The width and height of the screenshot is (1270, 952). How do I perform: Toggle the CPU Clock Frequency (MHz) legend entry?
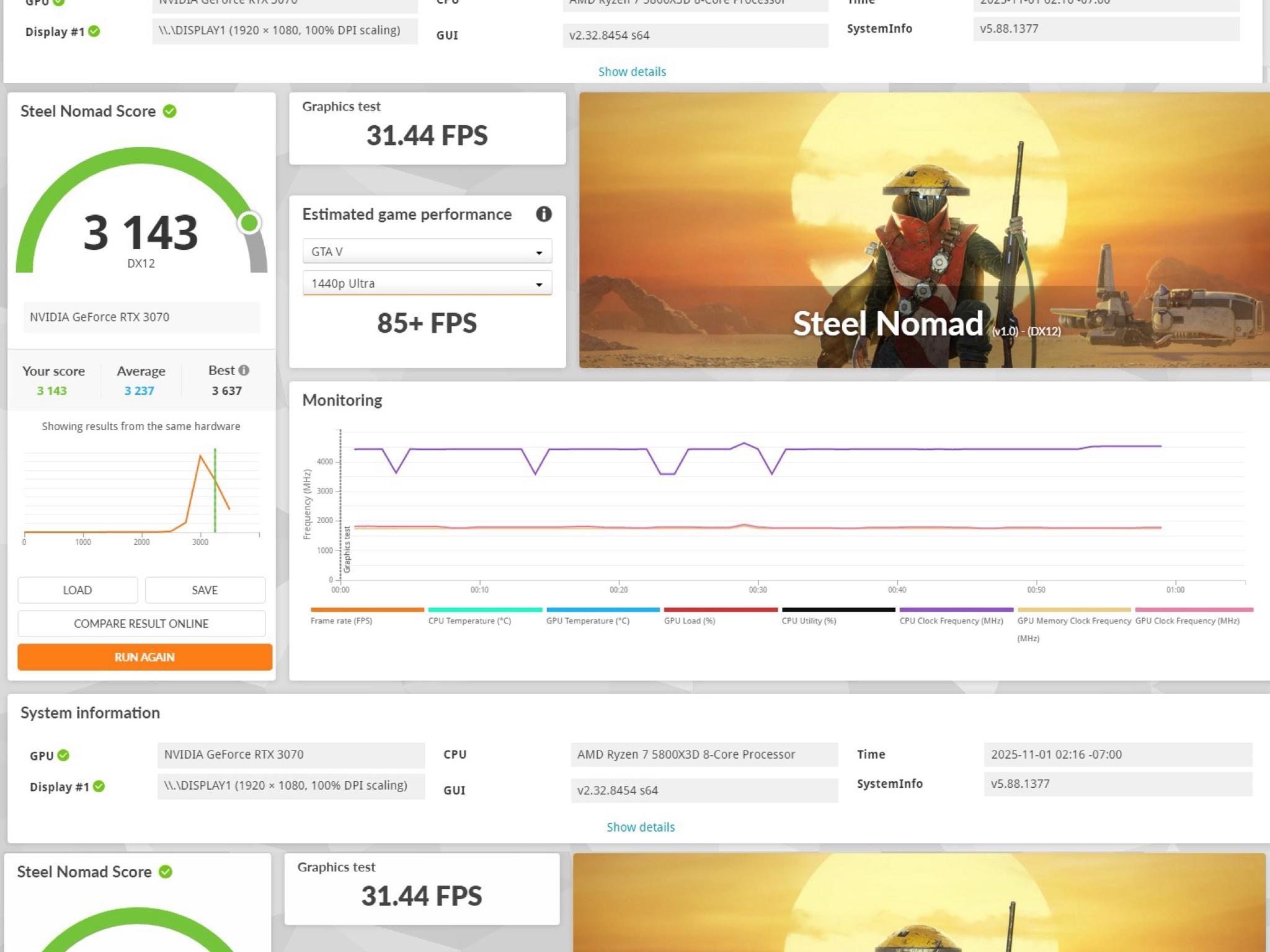click(956, 615)
